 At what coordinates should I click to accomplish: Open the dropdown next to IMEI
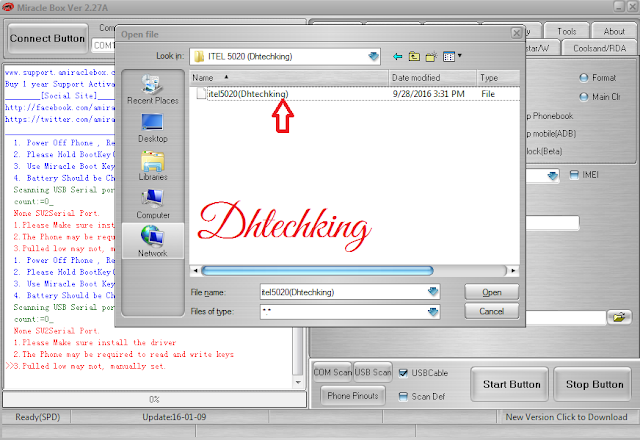552,176
